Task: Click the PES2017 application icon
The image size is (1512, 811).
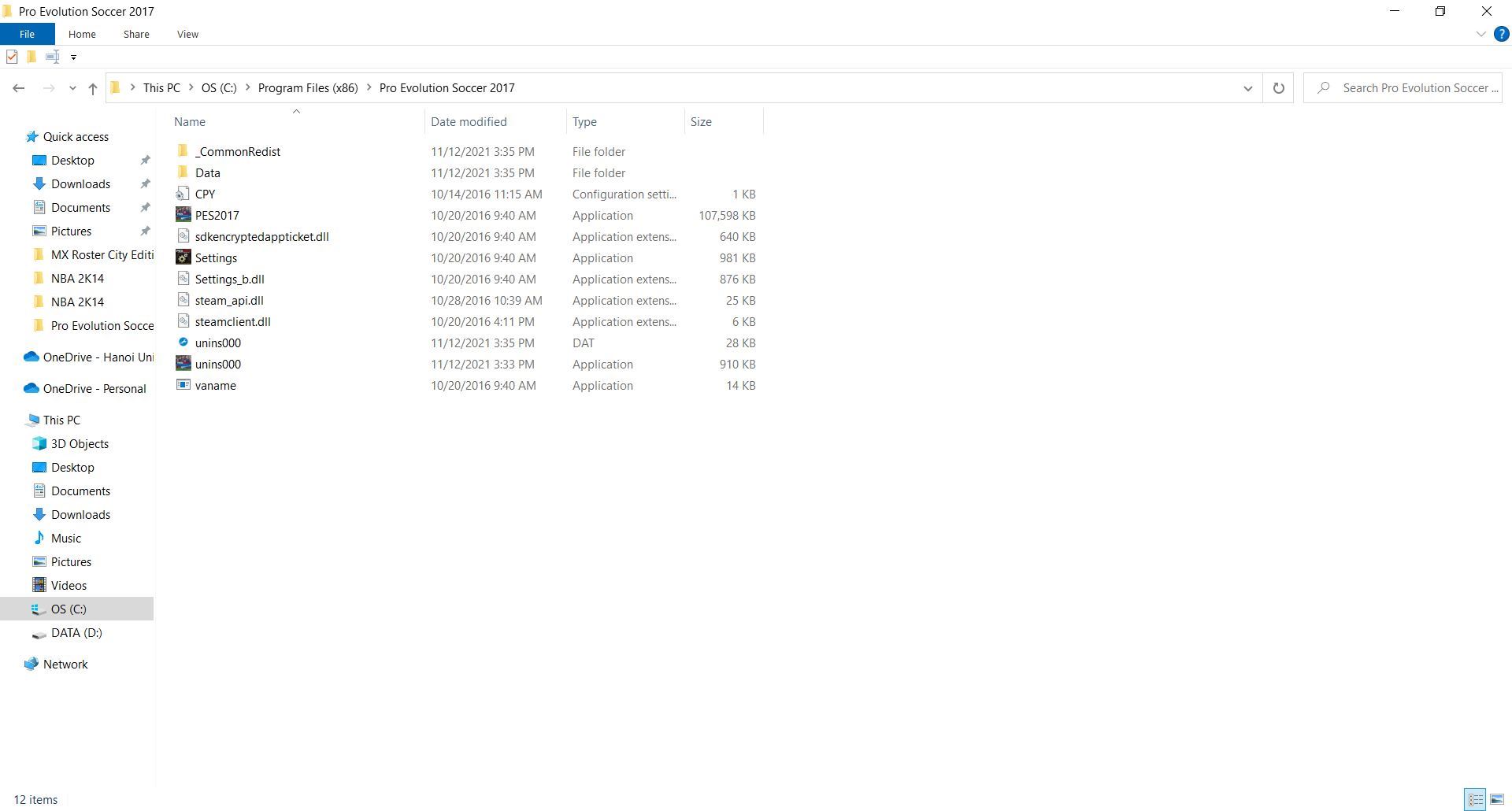Action: pos(183,215)
